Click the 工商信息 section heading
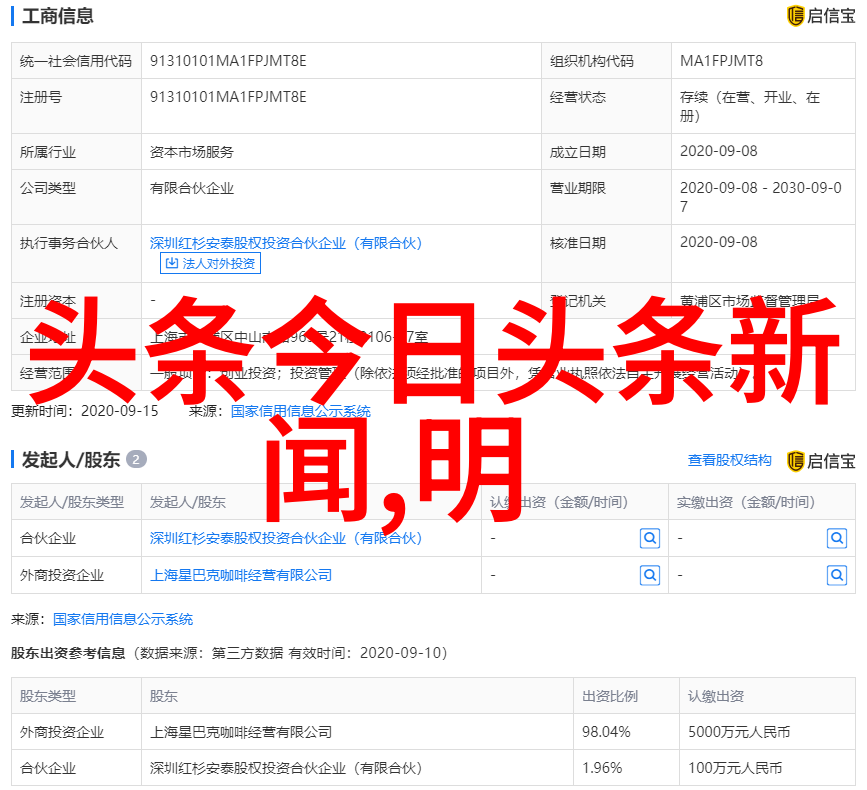The width and height of the screenshot is (867, 790). 58,16
